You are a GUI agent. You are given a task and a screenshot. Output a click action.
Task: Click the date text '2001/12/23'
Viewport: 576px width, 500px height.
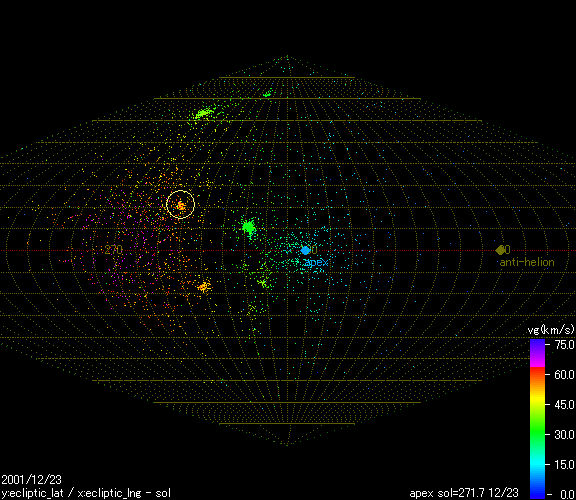(32, 479)
